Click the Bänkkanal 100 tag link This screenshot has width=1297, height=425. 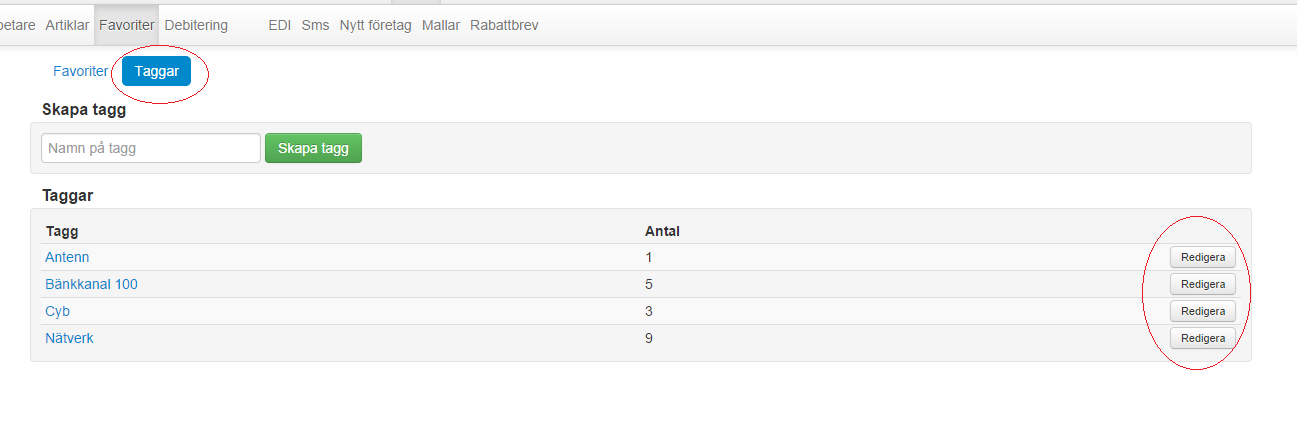[91, 284]
